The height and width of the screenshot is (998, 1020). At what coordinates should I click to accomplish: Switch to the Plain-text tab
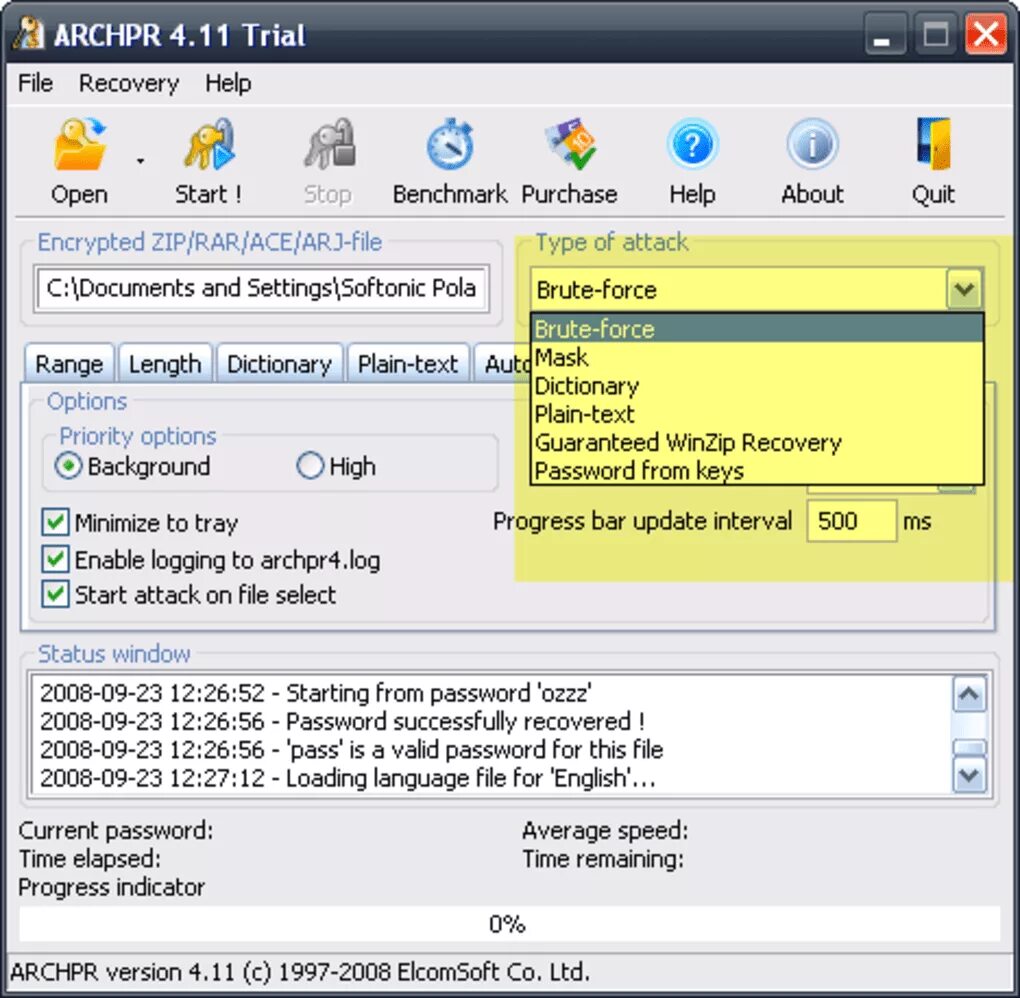tap(408, 364)
